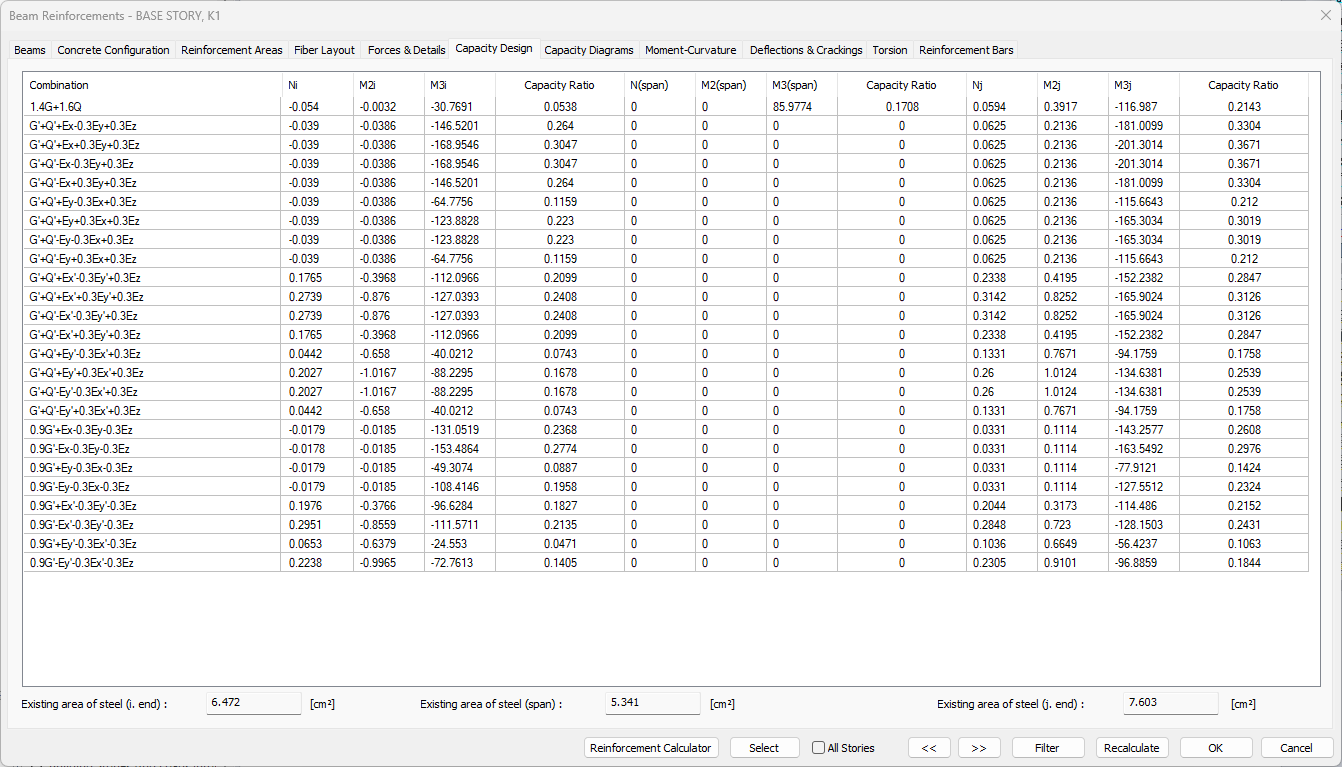Confirm with the OK button

point(1215,748)
